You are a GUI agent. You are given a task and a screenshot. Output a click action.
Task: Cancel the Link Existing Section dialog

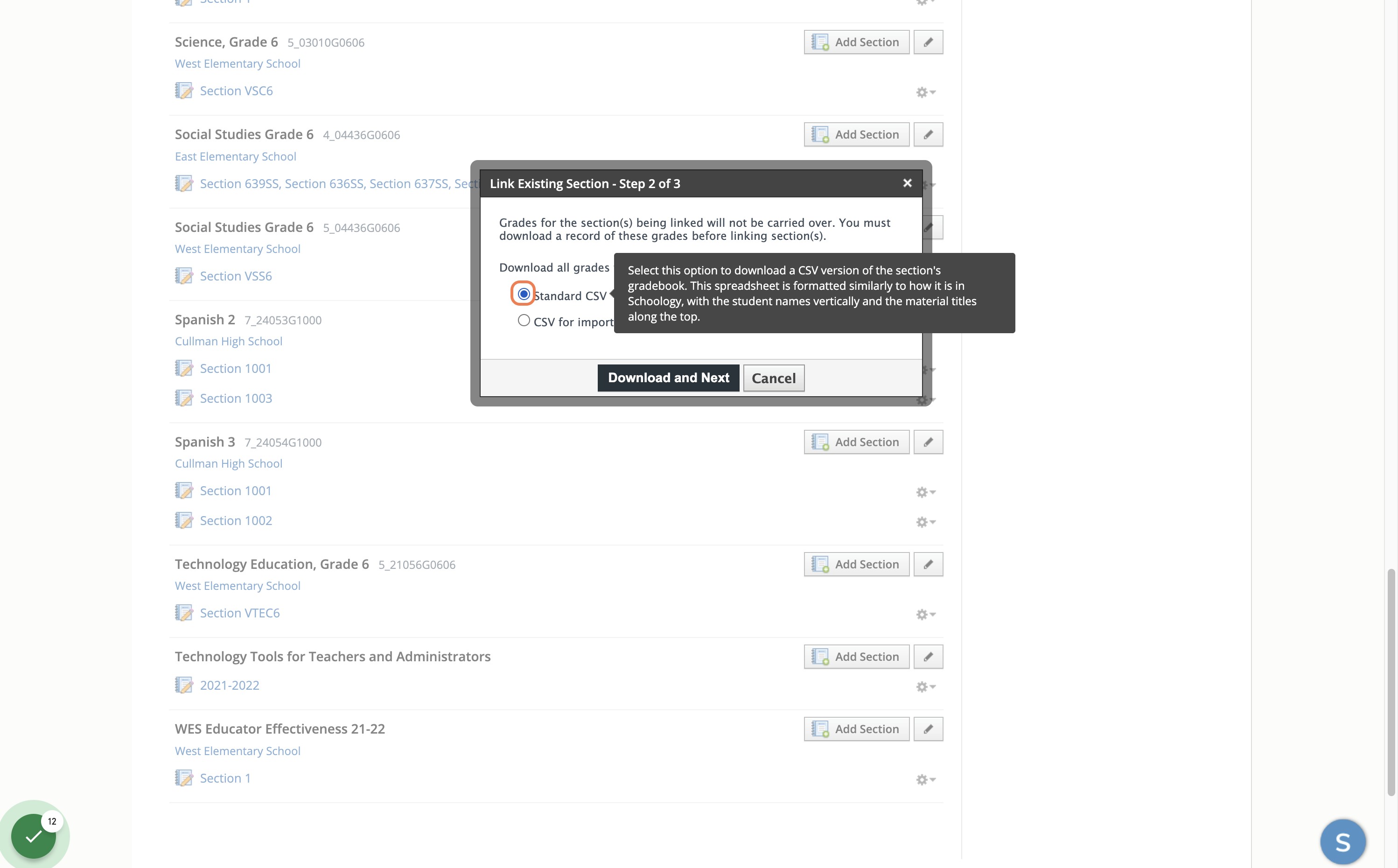tap(774, 378)
